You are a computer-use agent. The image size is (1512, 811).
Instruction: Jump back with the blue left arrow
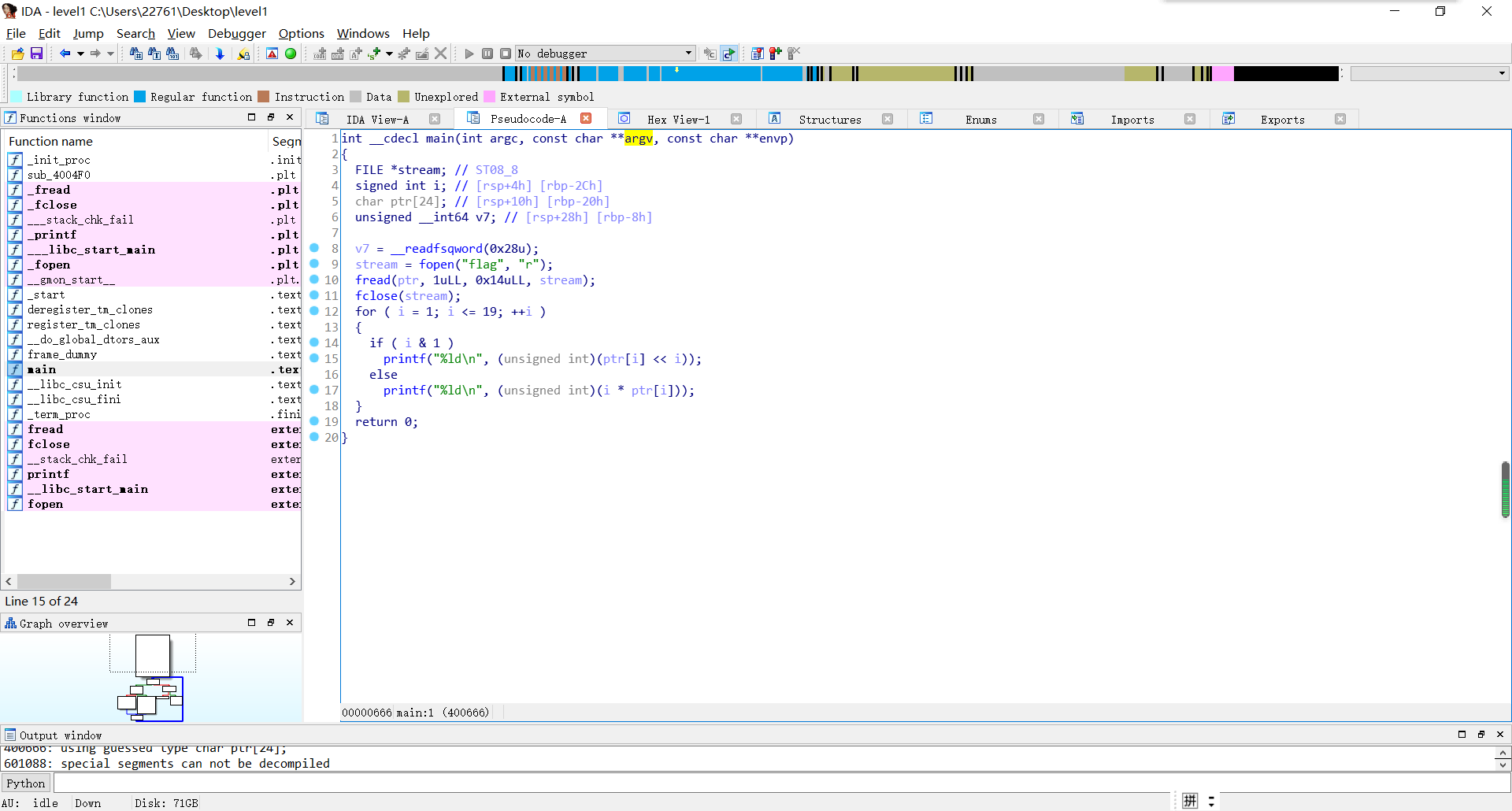(65, 54)
